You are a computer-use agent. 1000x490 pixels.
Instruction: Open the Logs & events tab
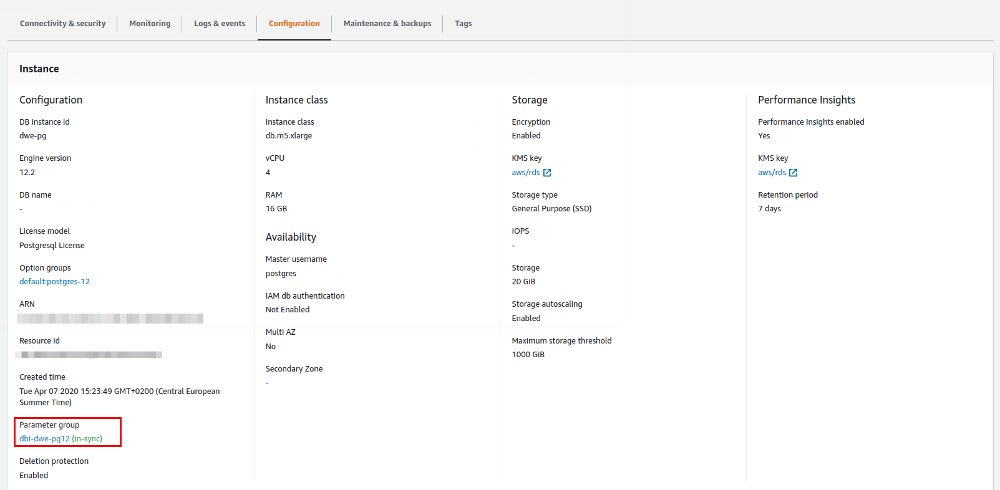tap(219, 24)
